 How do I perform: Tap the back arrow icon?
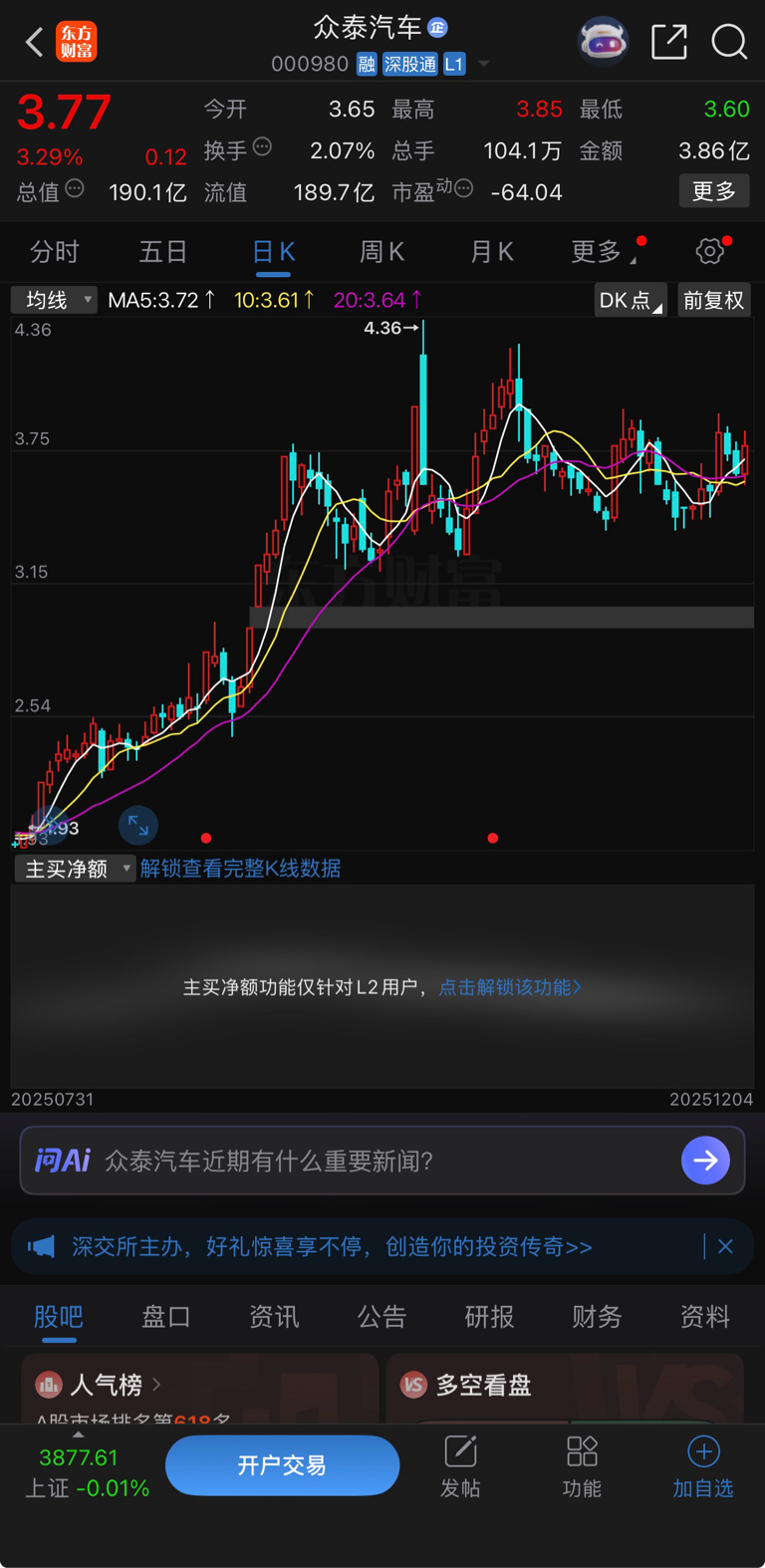point(34,42)
